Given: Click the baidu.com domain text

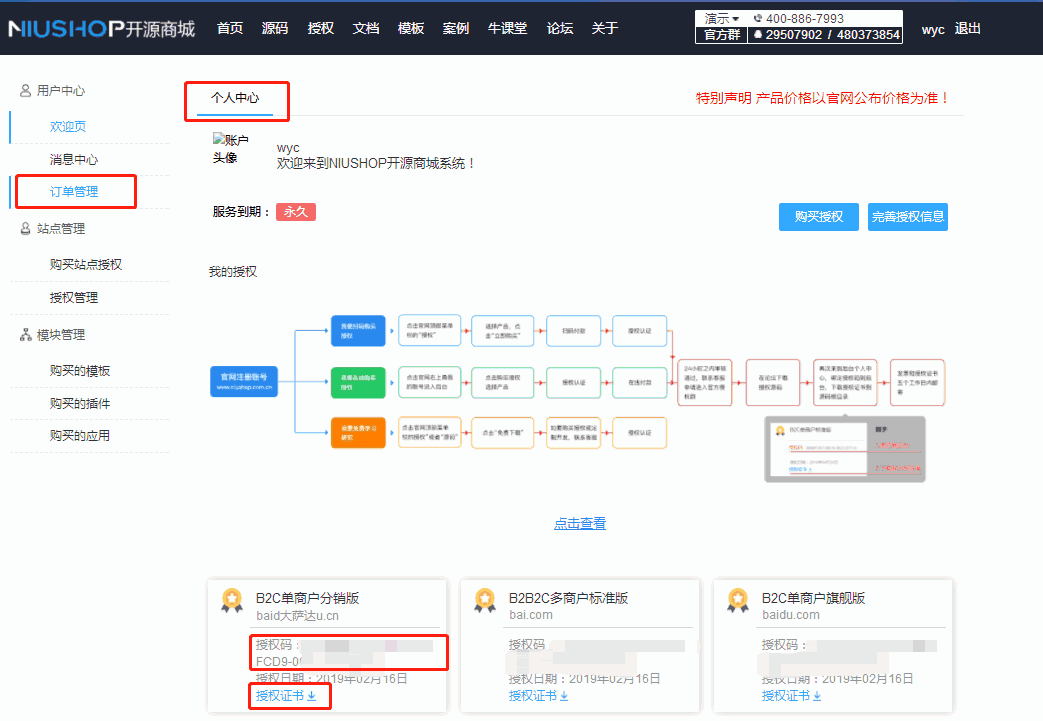Looking at the screenshot, I should pyautogui.click(x=791, y=615).
